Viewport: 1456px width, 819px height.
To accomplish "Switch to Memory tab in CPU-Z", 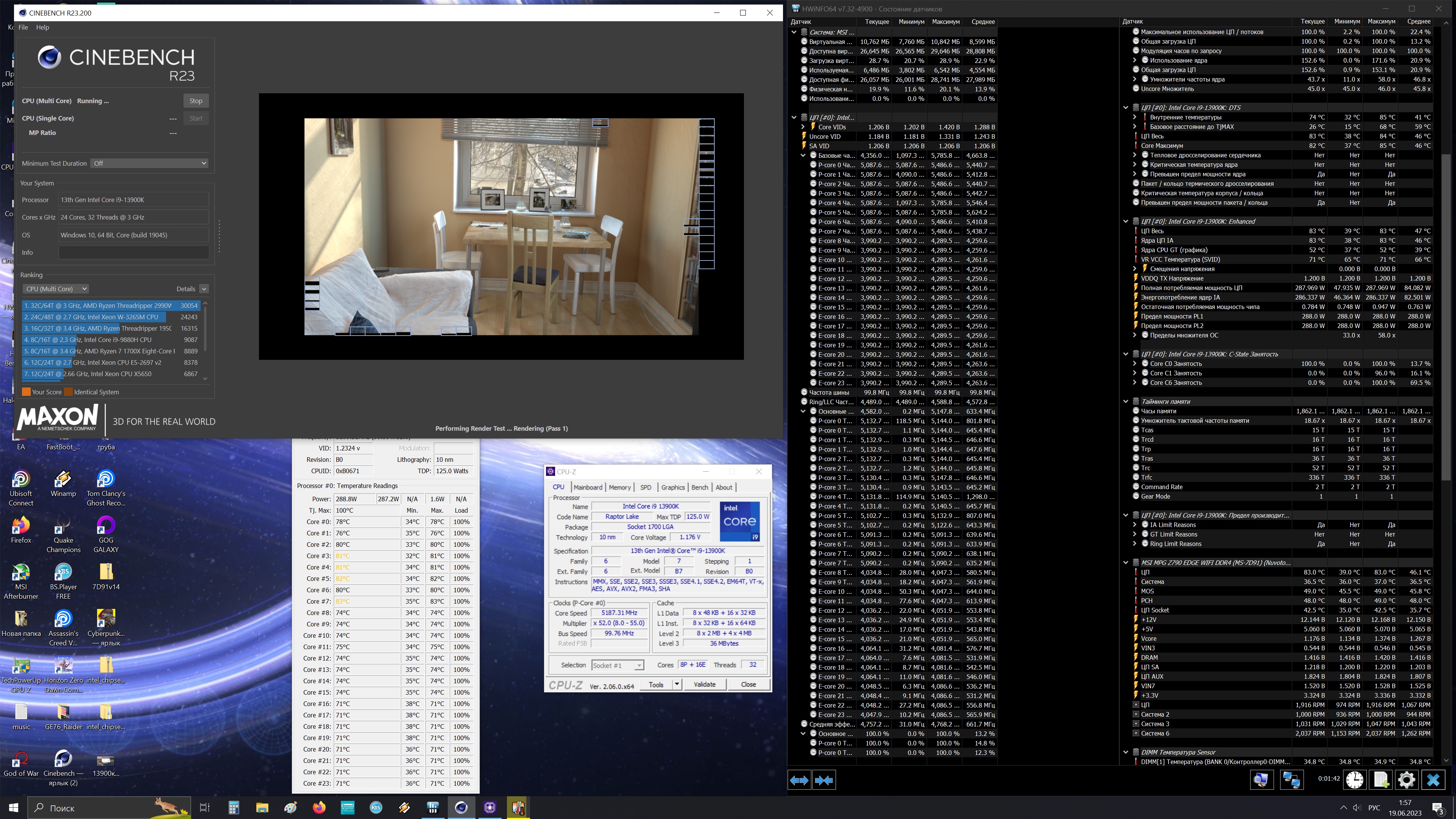I will (620, 487).
